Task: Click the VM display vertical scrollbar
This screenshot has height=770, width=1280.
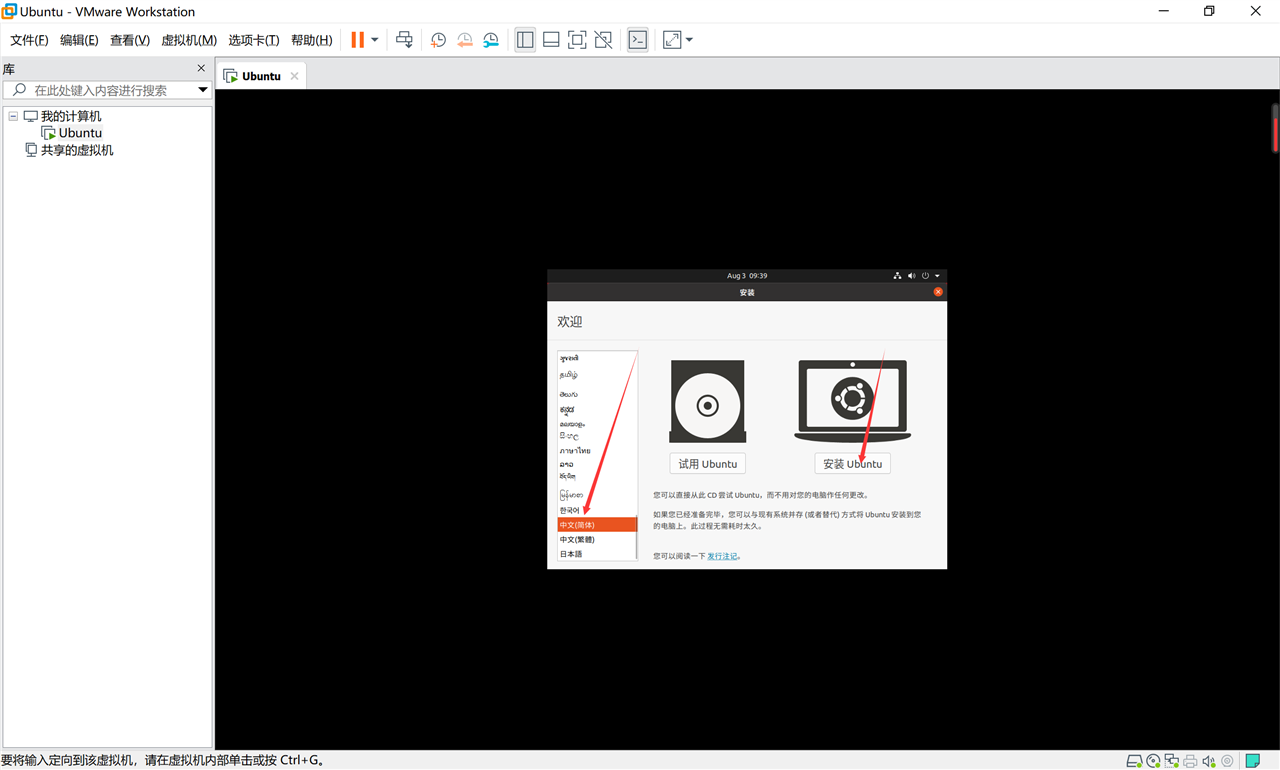Action: [x=1275, y=128]
